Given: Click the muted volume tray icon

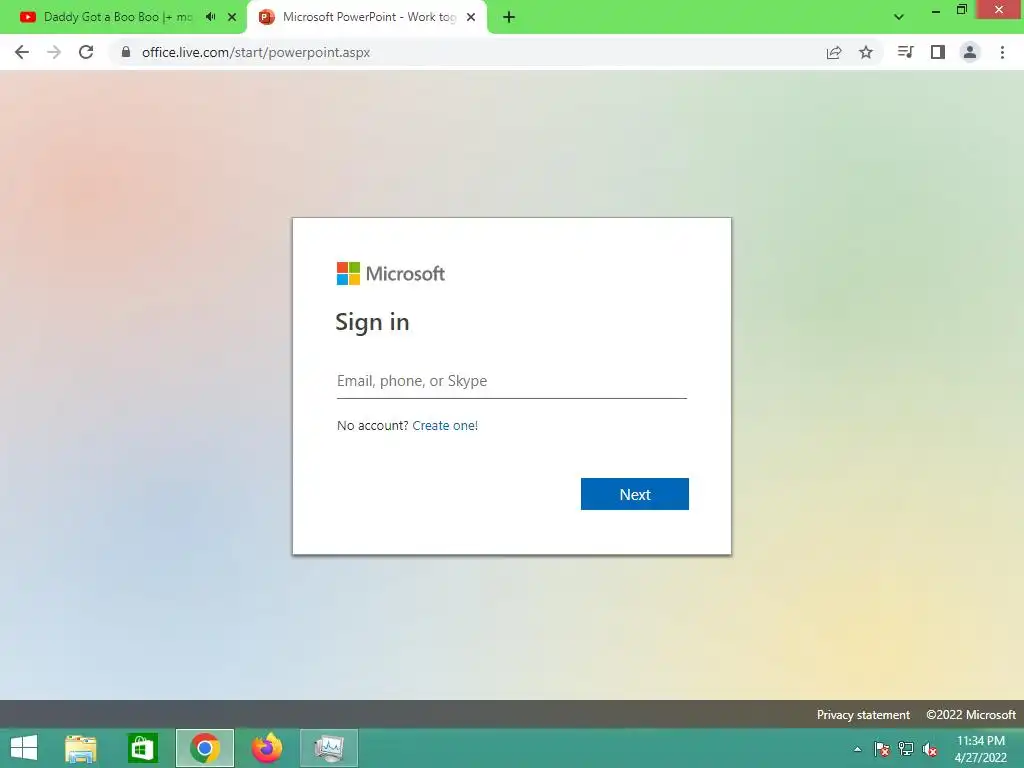Looking at the screenshot, I should tap(930, 749).
